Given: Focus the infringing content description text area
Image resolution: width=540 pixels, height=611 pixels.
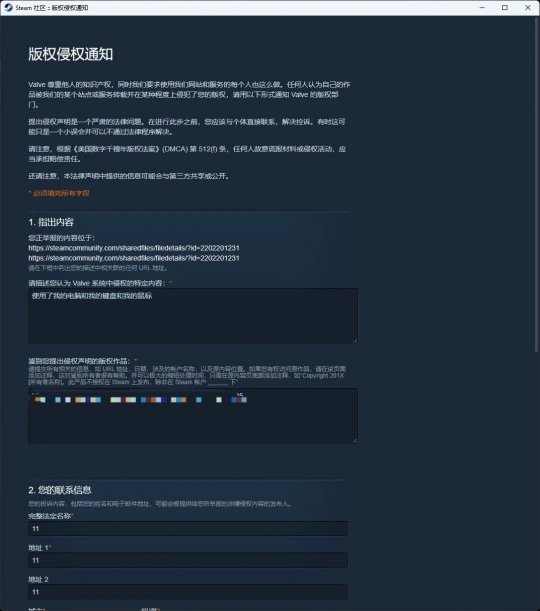Looking at the screenshot, I should (192, 316).
